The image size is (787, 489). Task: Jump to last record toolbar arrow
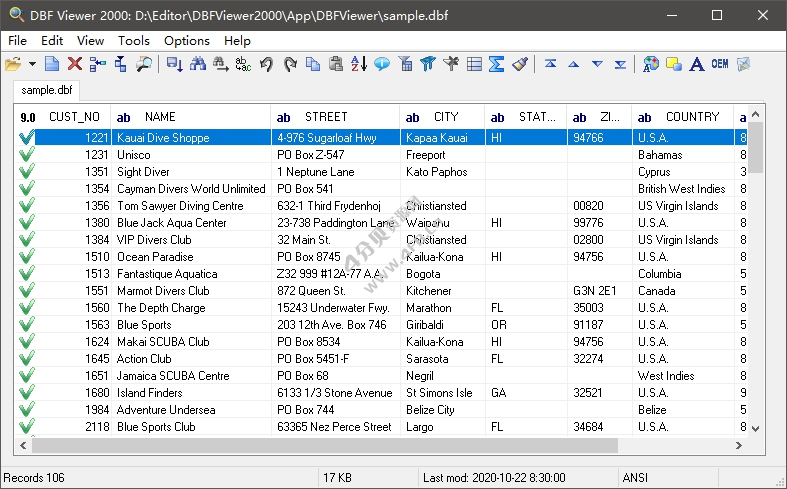(621, 64)
